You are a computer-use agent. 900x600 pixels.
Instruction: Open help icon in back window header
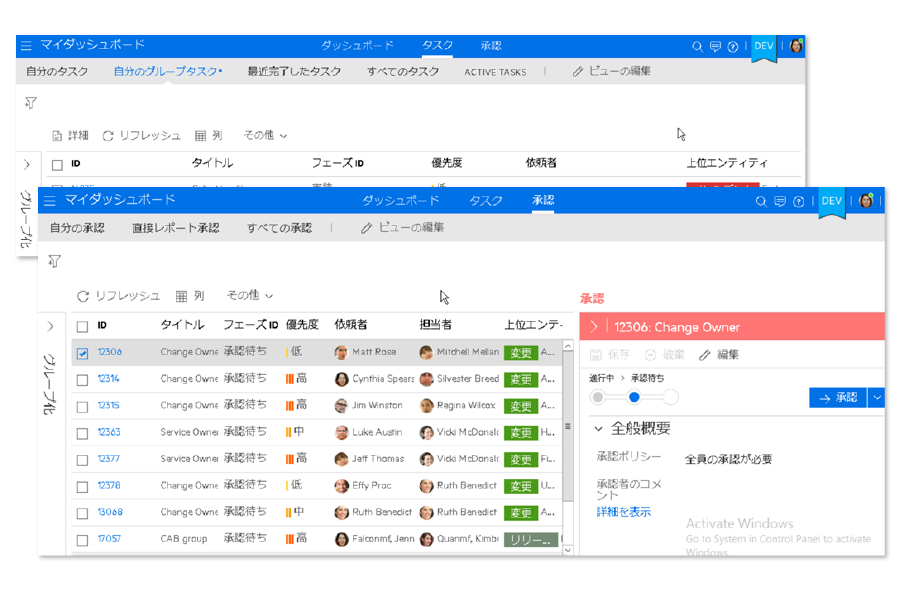[x=732, y=47]
